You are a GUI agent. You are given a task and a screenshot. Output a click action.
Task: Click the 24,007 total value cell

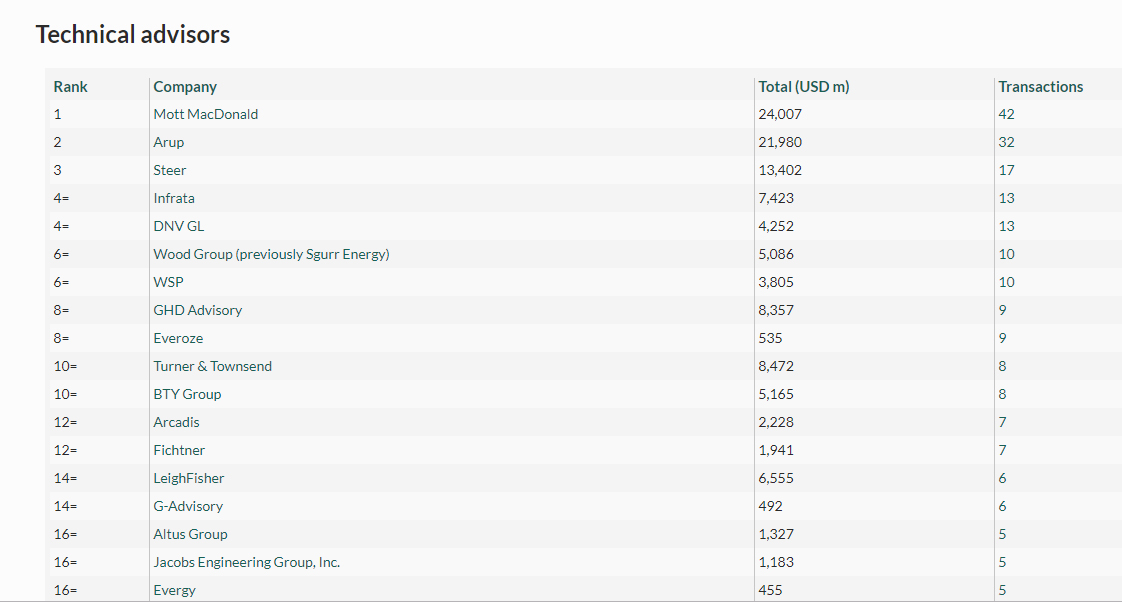[x=780, y=114]
